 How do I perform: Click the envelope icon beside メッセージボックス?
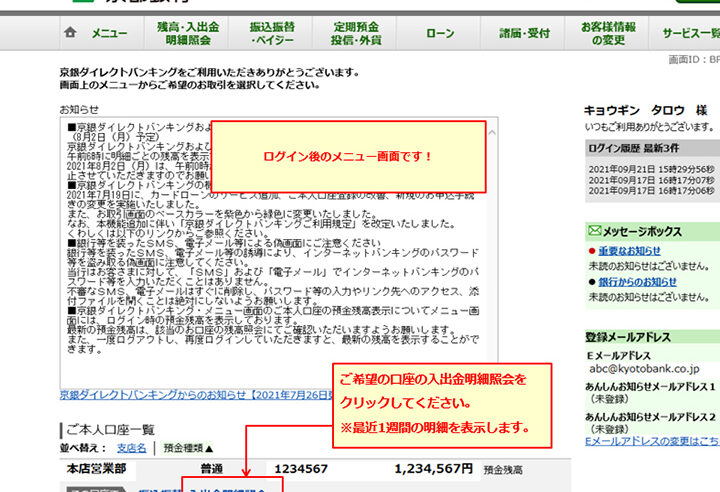click(595, 230)
